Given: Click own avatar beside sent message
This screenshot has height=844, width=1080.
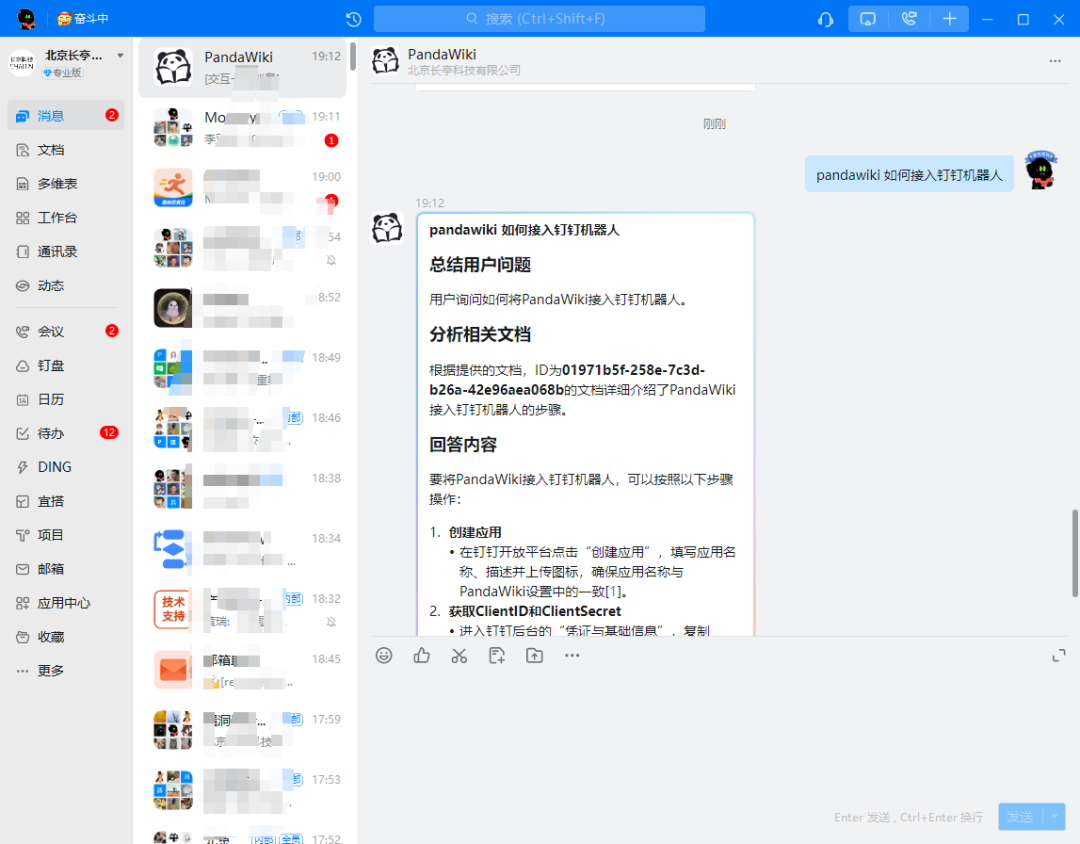Looking at the screenshot, I should pyautogui.click(x=1040, y=169).
